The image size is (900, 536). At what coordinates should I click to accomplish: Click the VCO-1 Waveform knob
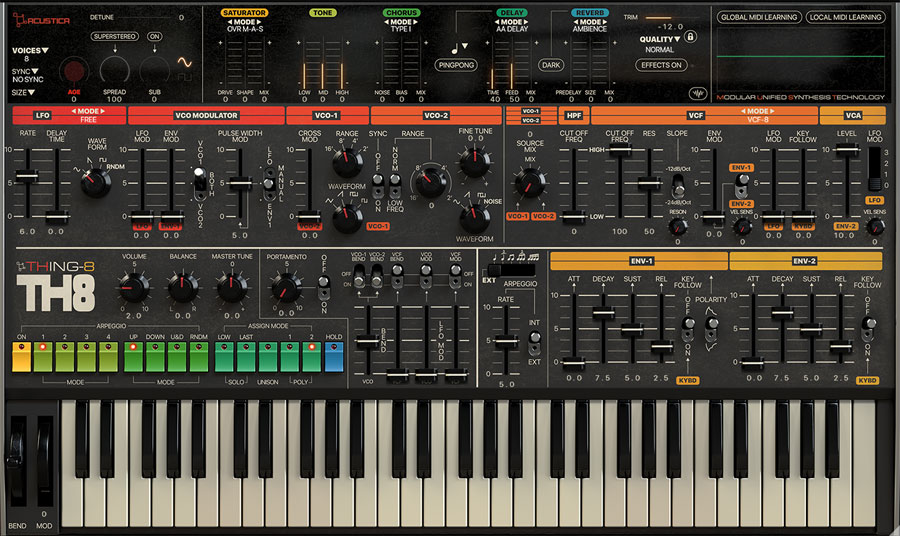(x=347, y=218)
